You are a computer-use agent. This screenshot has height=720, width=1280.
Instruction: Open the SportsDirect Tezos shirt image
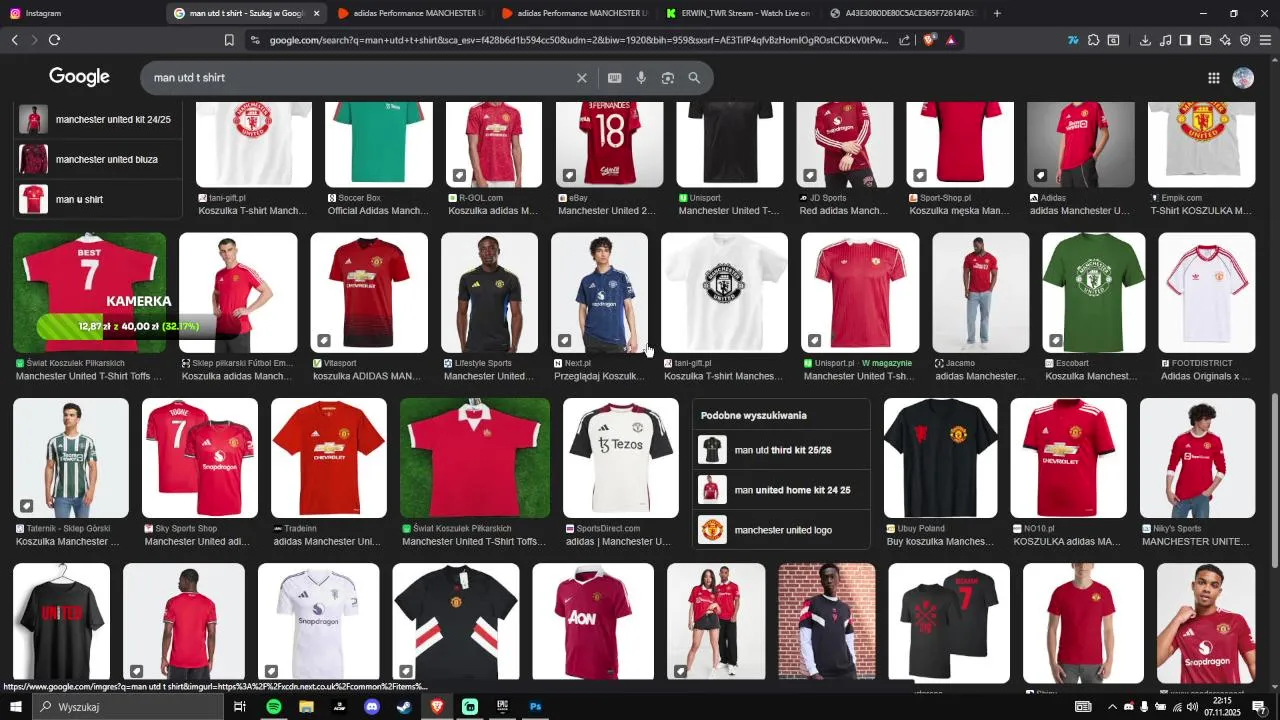[621, 458]
